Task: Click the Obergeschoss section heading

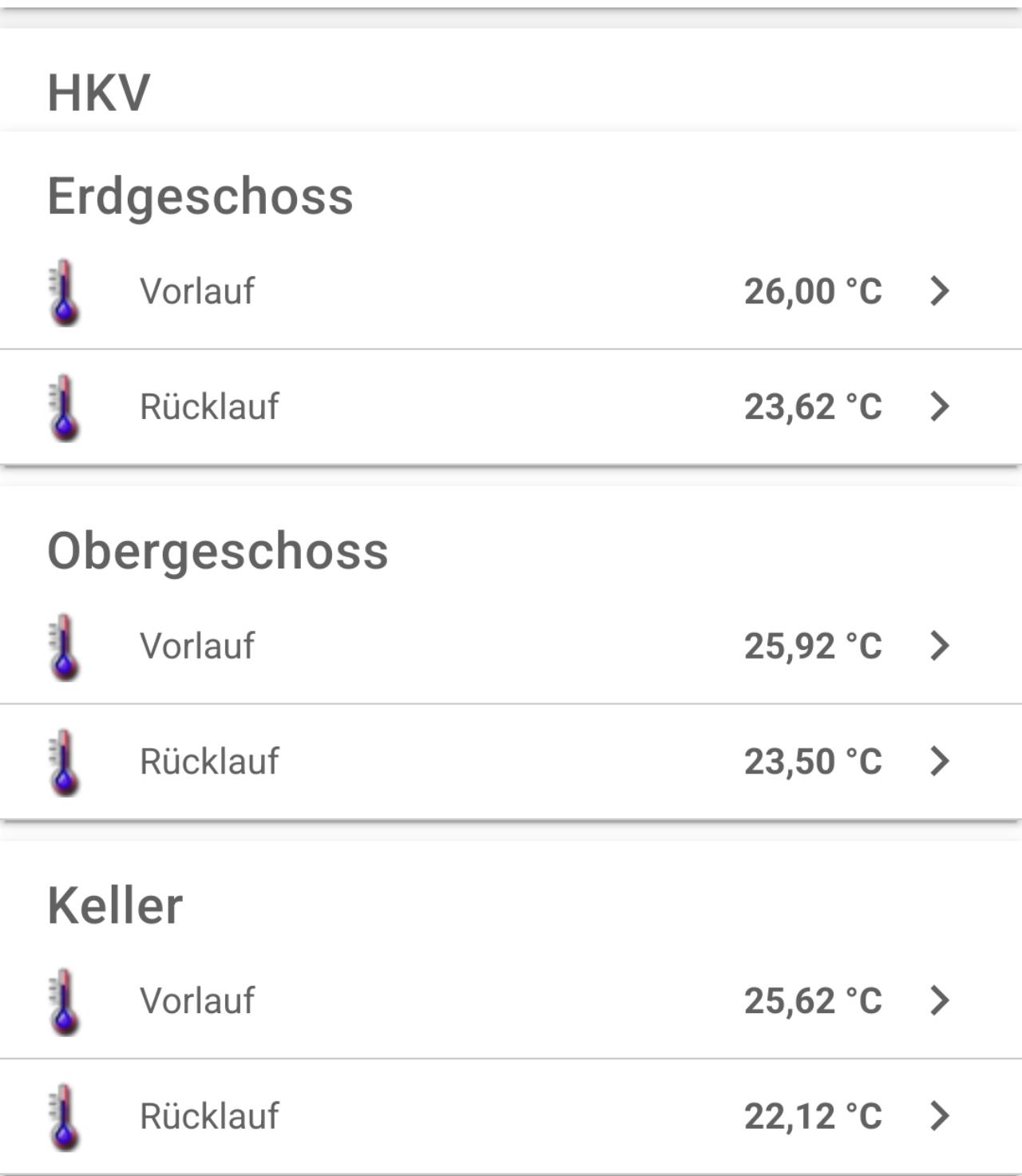Action: [x=218, y=551]
